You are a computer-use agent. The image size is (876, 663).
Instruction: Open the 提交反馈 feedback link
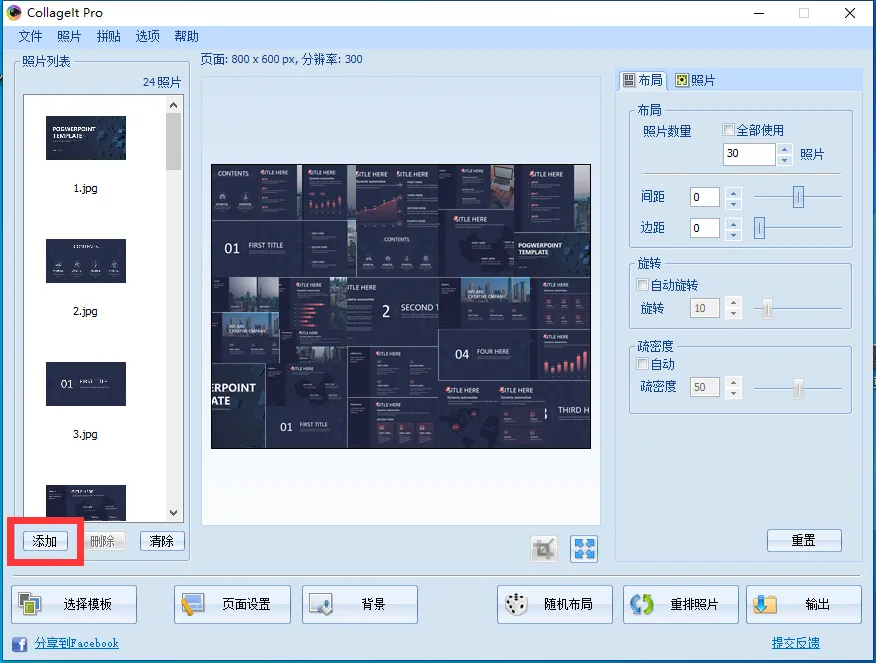pyautogui.click(x=796, y=643)
